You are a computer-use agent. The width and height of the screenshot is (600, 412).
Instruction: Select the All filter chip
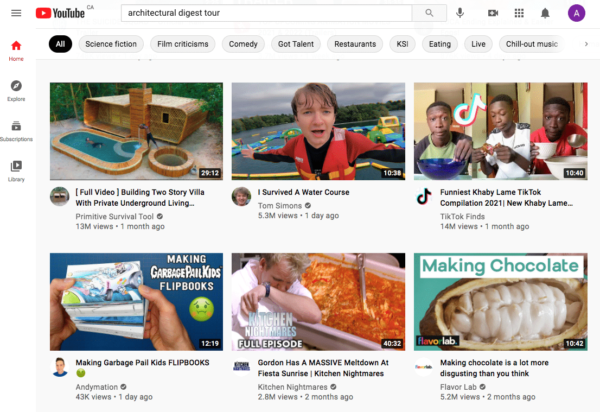click(60, 44)
